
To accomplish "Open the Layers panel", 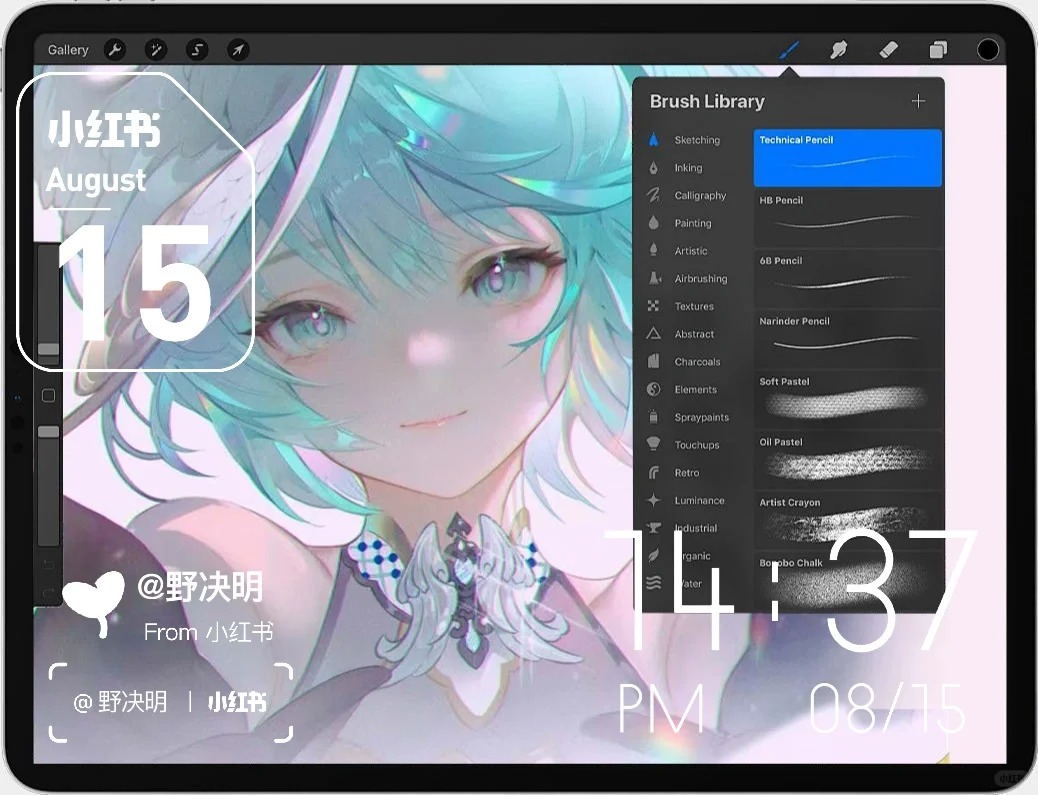I will (x=938, y=50).
